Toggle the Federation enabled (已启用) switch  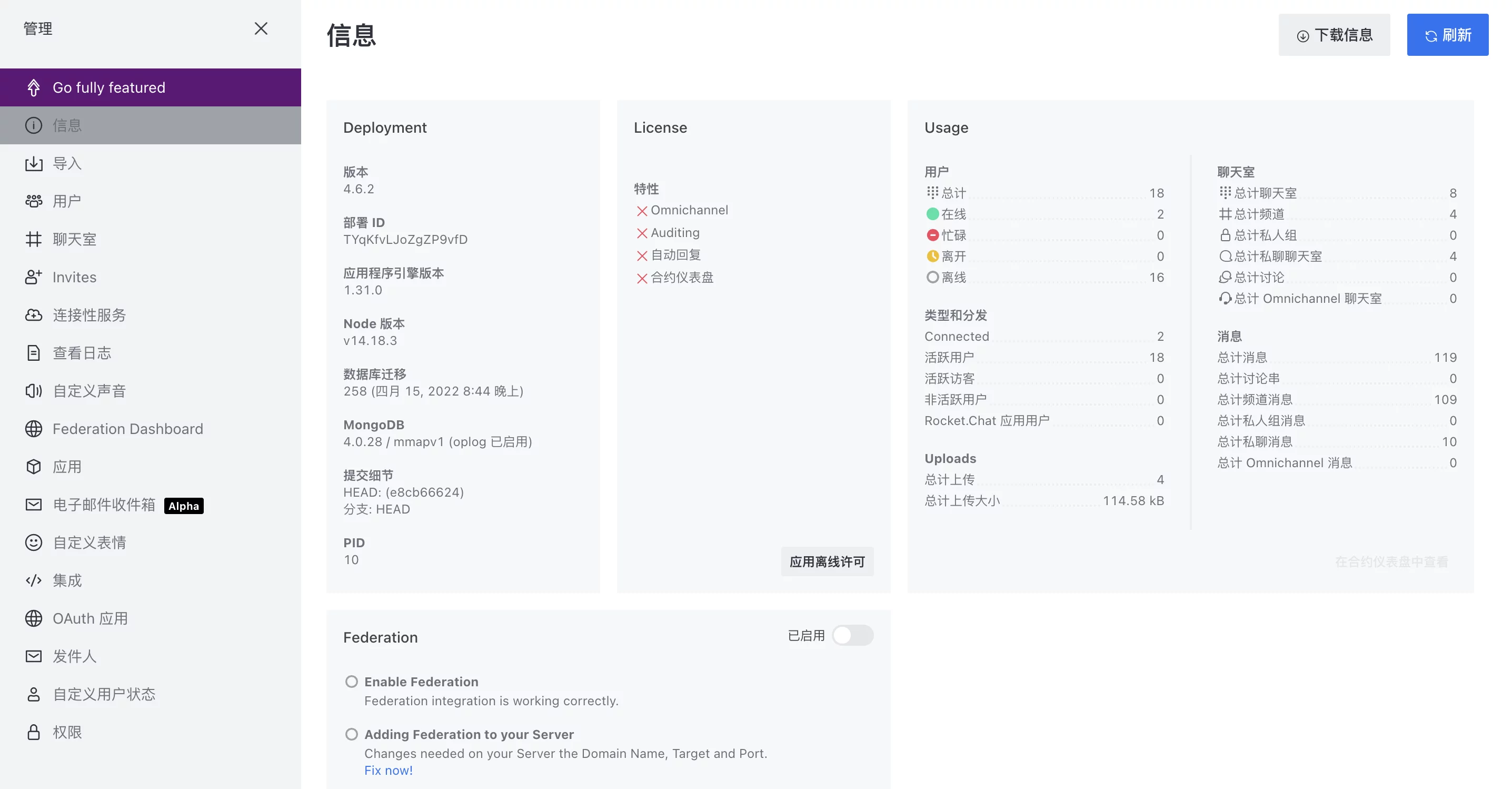[852, 635]
